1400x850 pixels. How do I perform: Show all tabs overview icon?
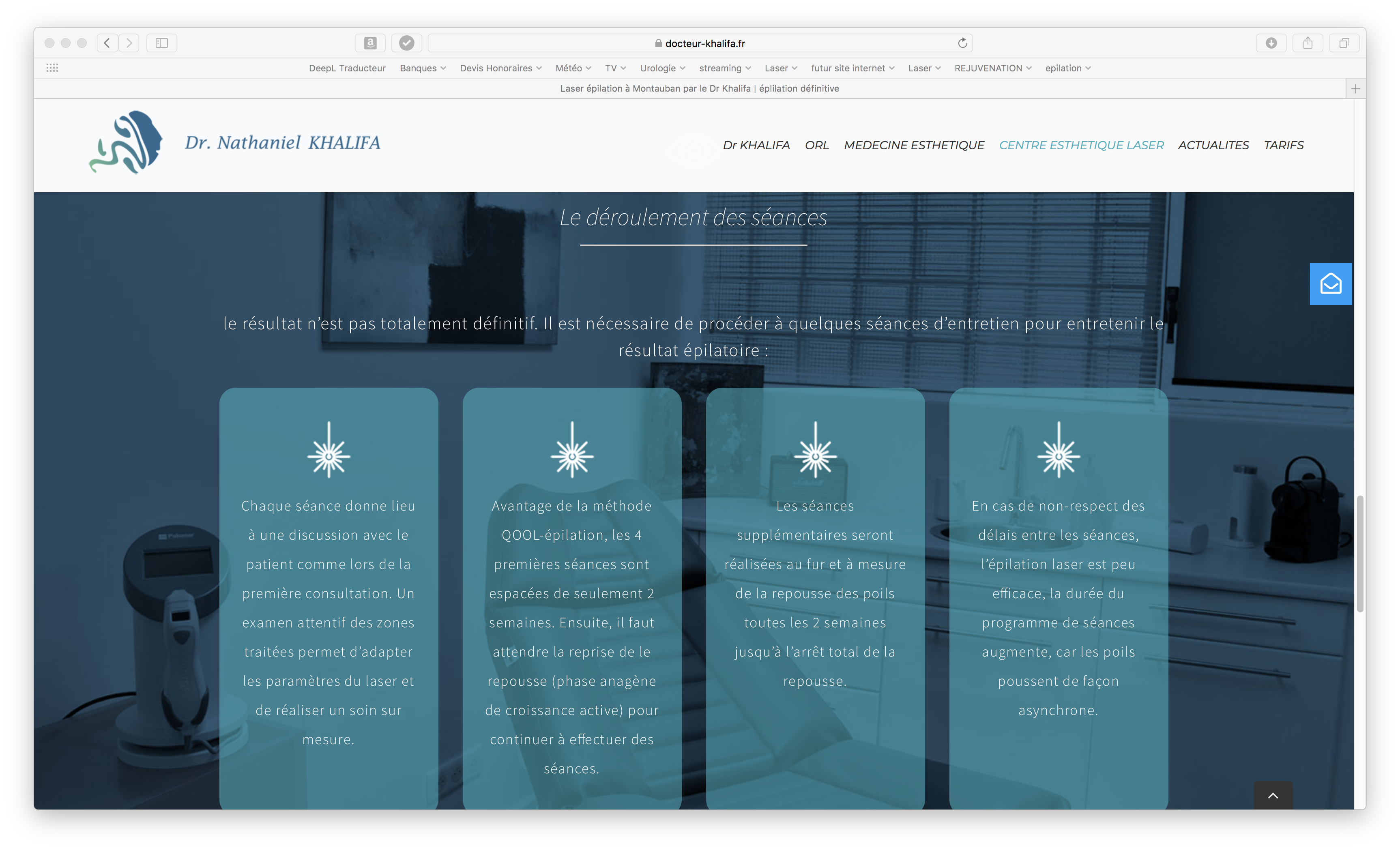[1344, 43]
